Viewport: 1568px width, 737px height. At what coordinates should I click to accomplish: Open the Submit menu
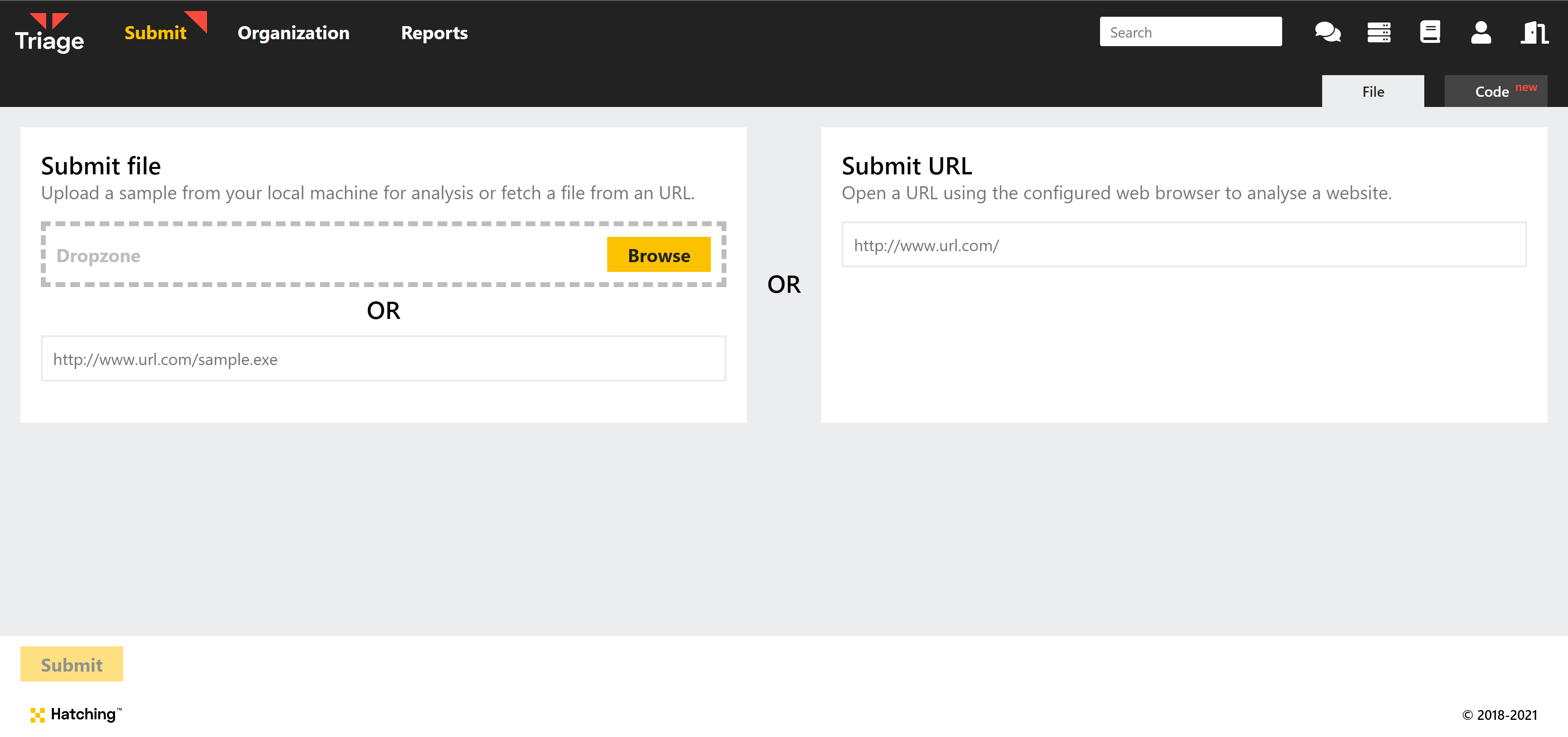point(155,33)
